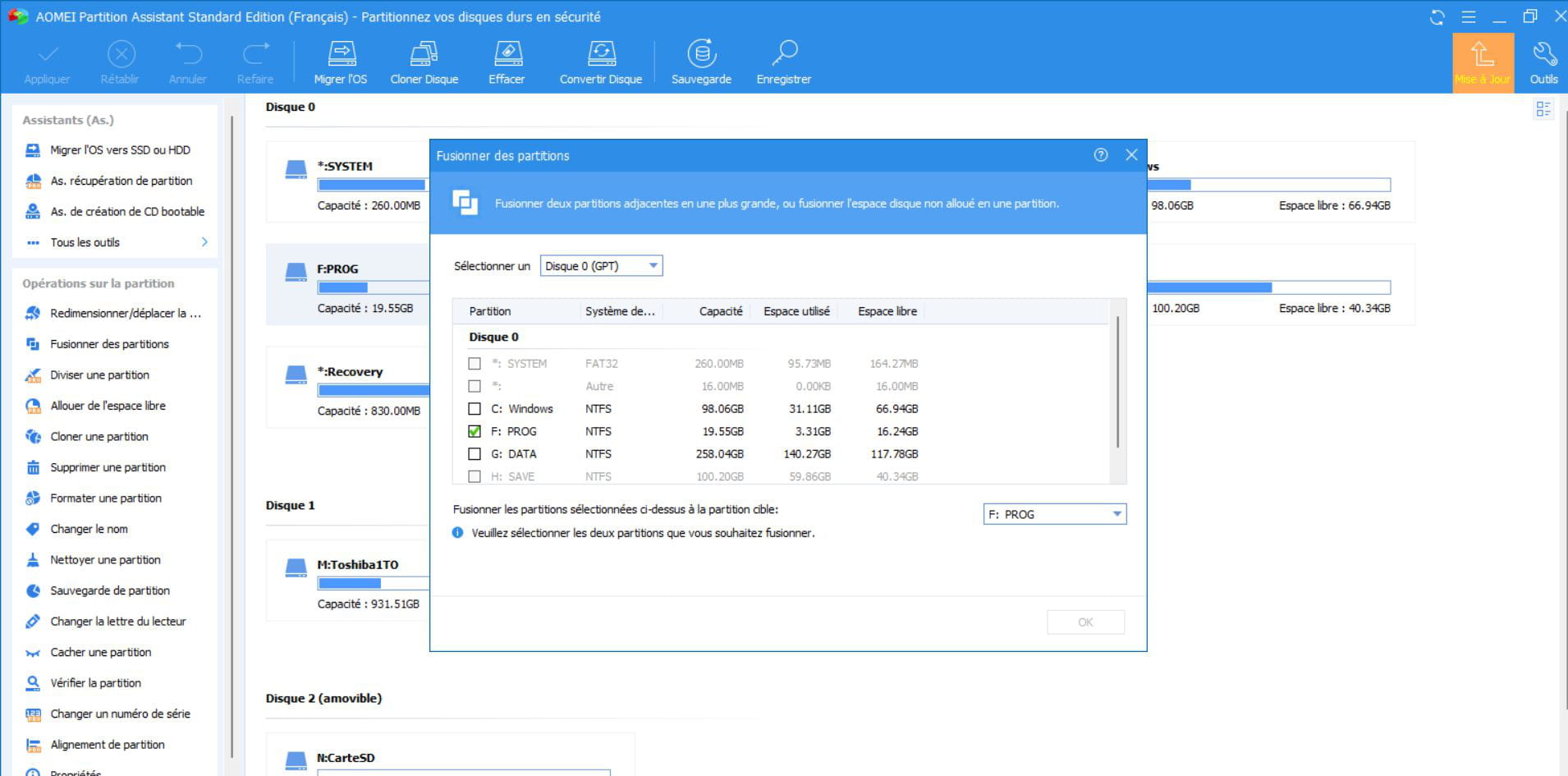Click the H: SAVE usage bar
This screenshot has height=776, width=1568.
(x=1268, y=287)
